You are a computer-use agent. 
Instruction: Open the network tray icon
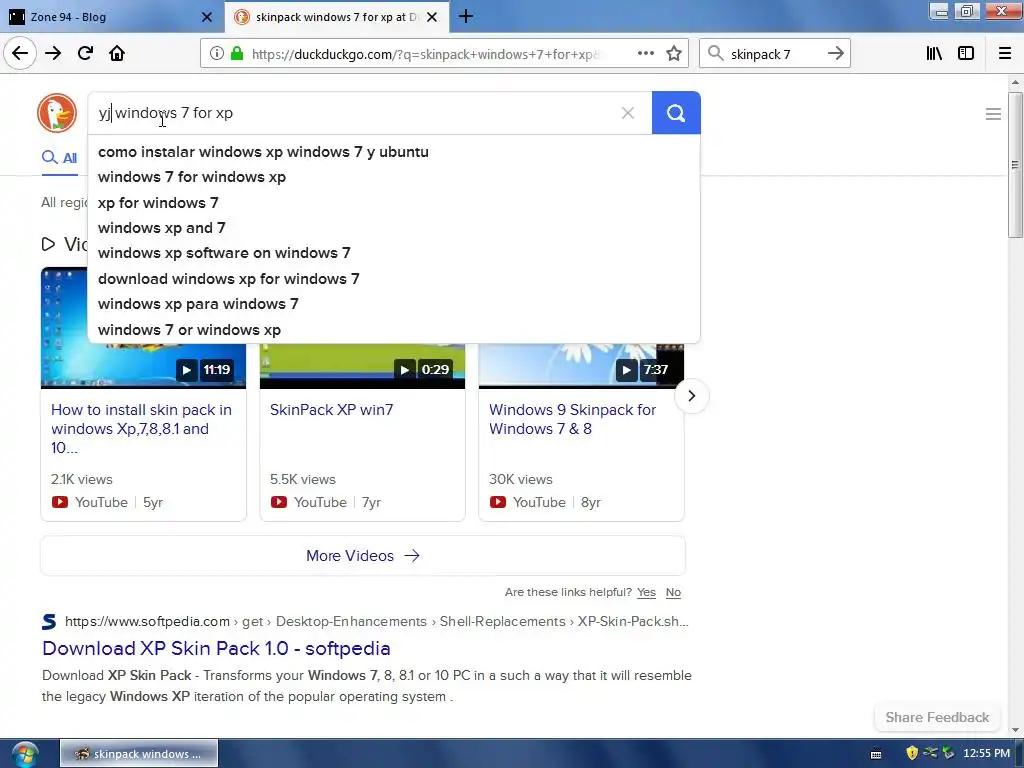click(930, 754)
